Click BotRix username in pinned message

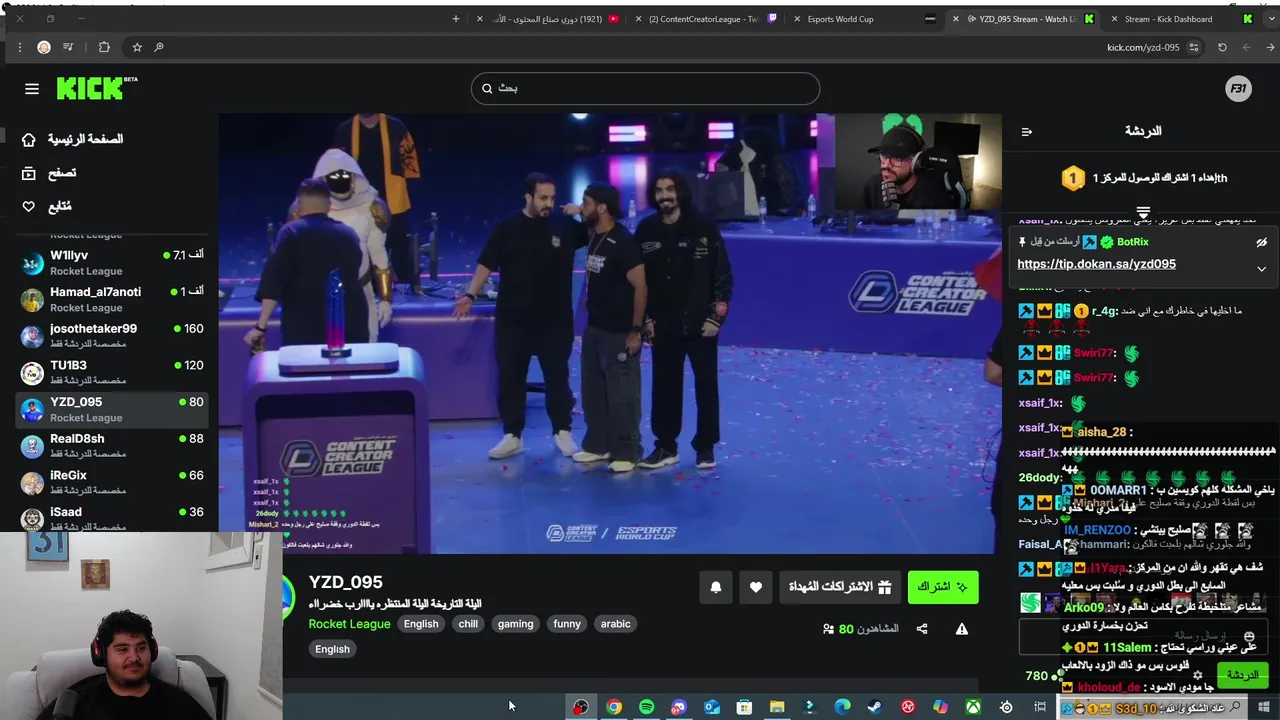point(1133,242)
